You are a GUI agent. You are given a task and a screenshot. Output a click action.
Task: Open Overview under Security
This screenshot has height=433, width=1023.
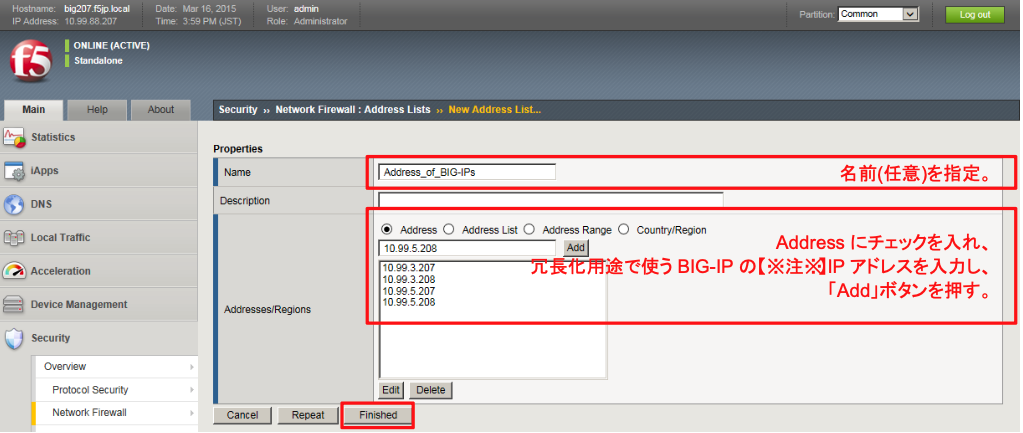coord(114,366)
